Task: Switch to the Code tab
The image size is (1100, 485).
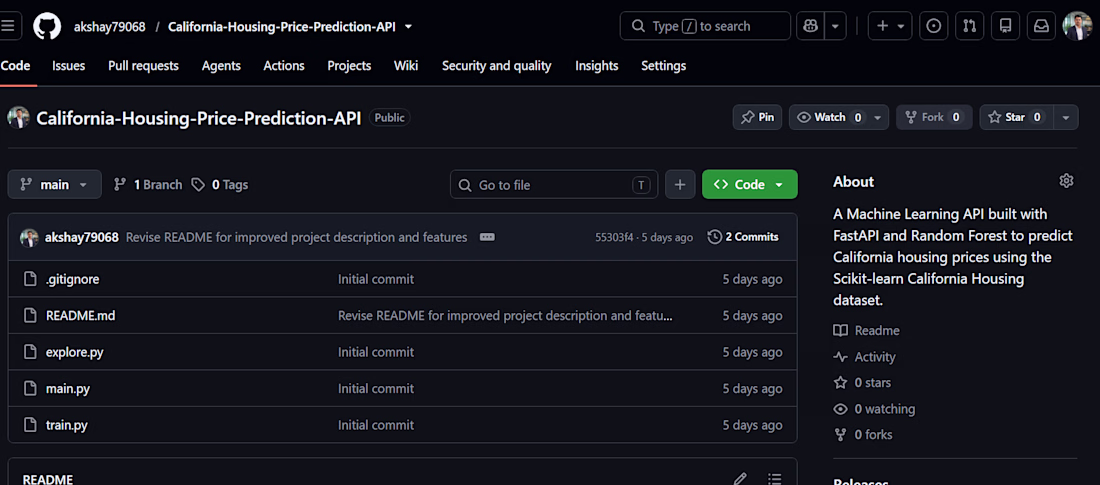Action: (15, 66)
